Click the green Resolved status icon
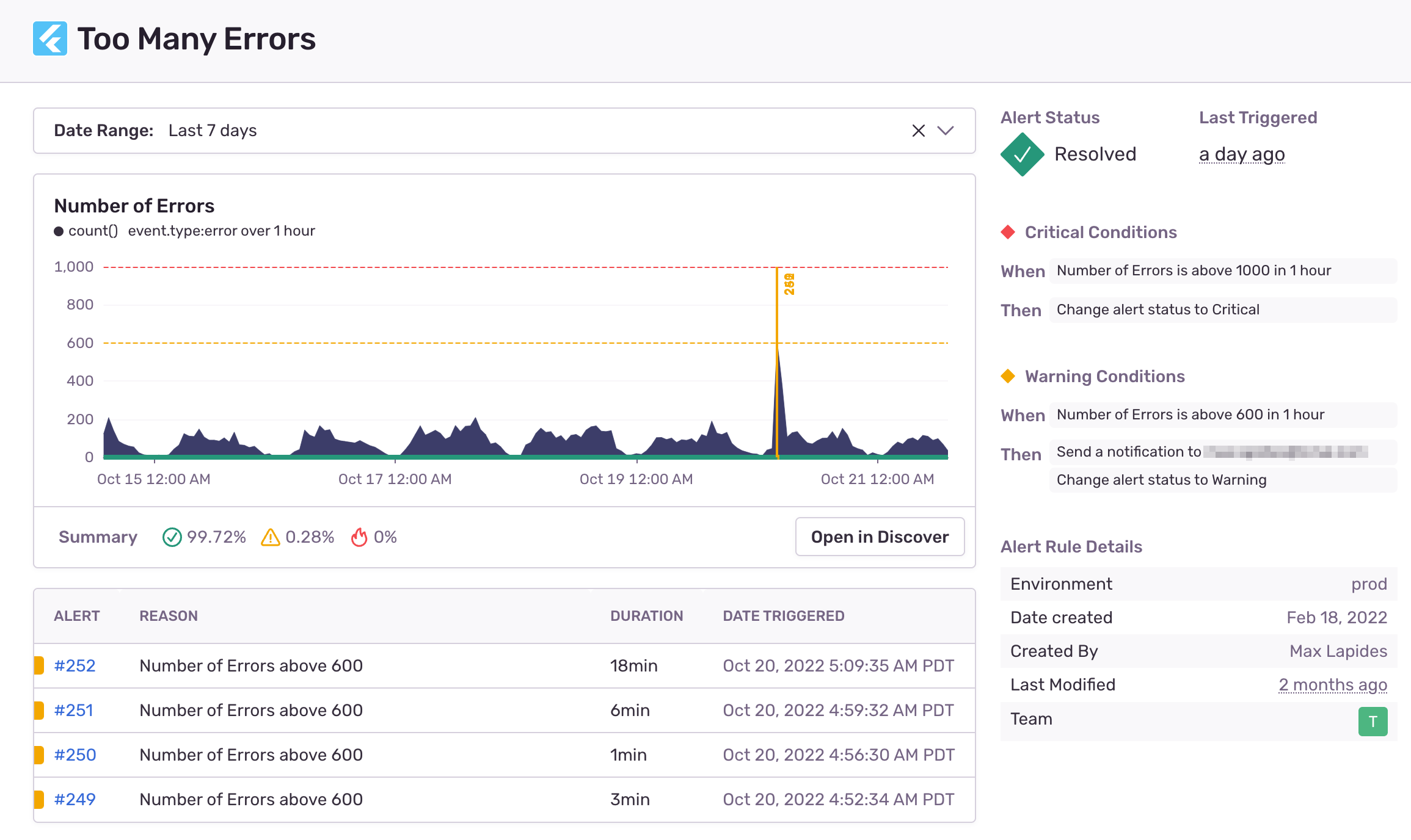1411x840 pixels. tap(1022, 154)
